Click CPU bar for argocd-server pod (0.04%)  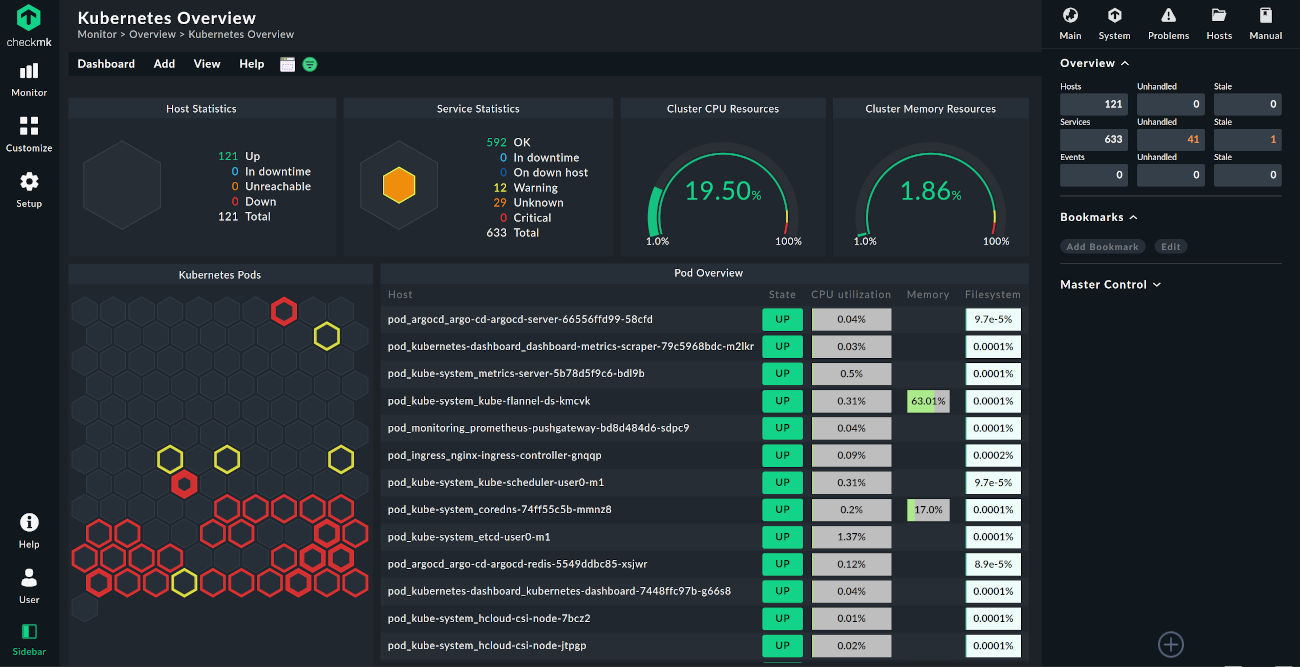(851, 319)
